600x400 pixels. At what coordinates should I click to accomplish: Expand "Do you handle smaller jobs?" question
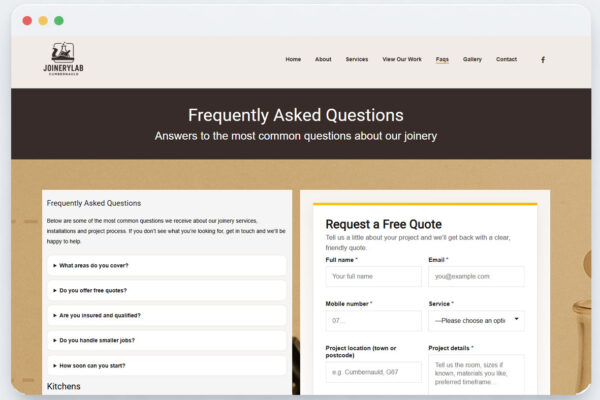166,340
